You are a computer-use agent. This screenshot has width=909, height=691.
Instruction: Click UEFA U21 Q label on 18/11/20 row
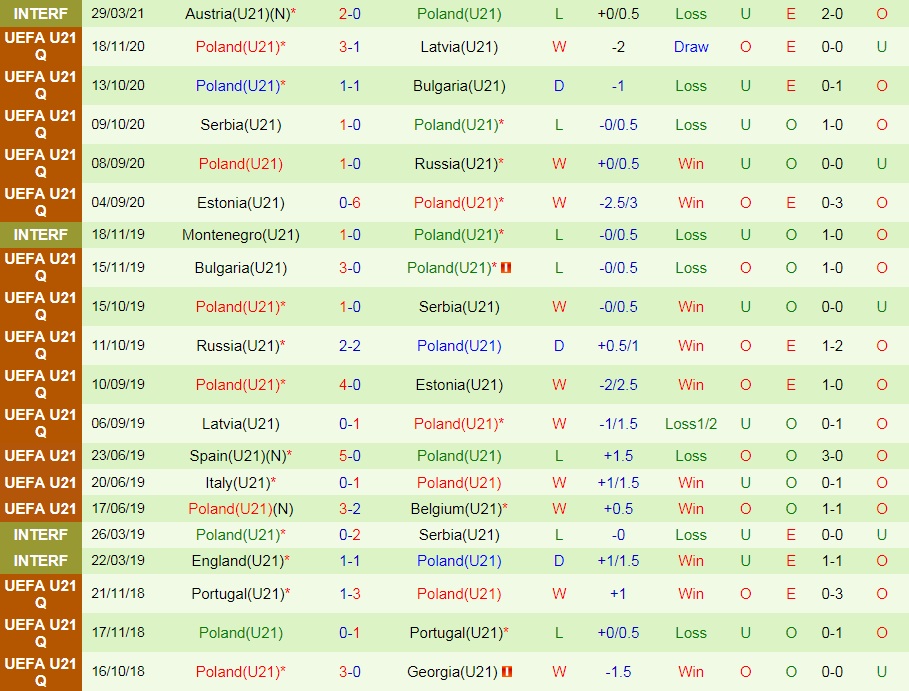pyautogui.click(x=41, y=46)
